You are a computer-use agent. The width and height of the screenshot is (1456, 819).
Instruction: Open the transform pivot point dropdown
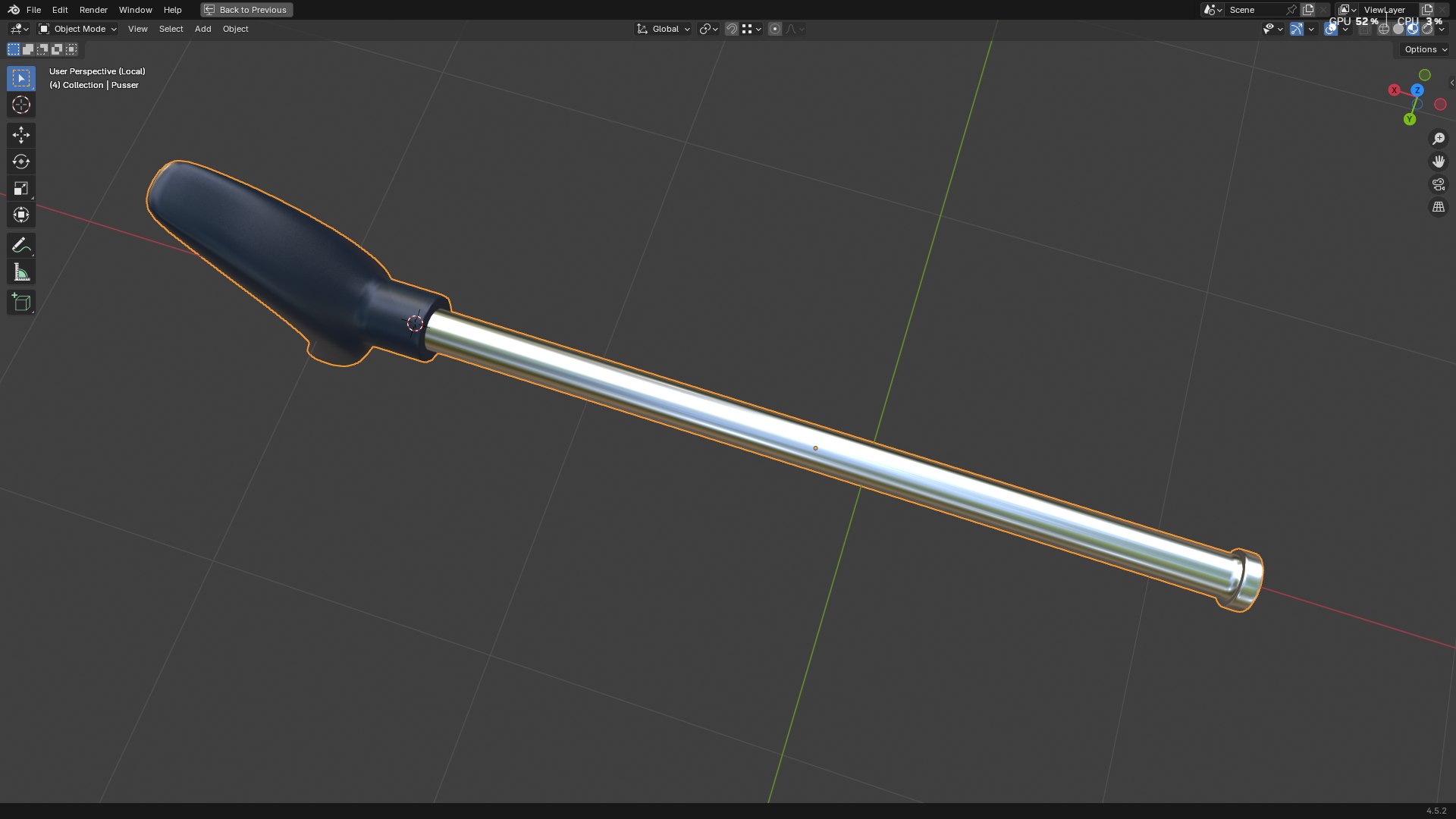(x=709, y=29)
